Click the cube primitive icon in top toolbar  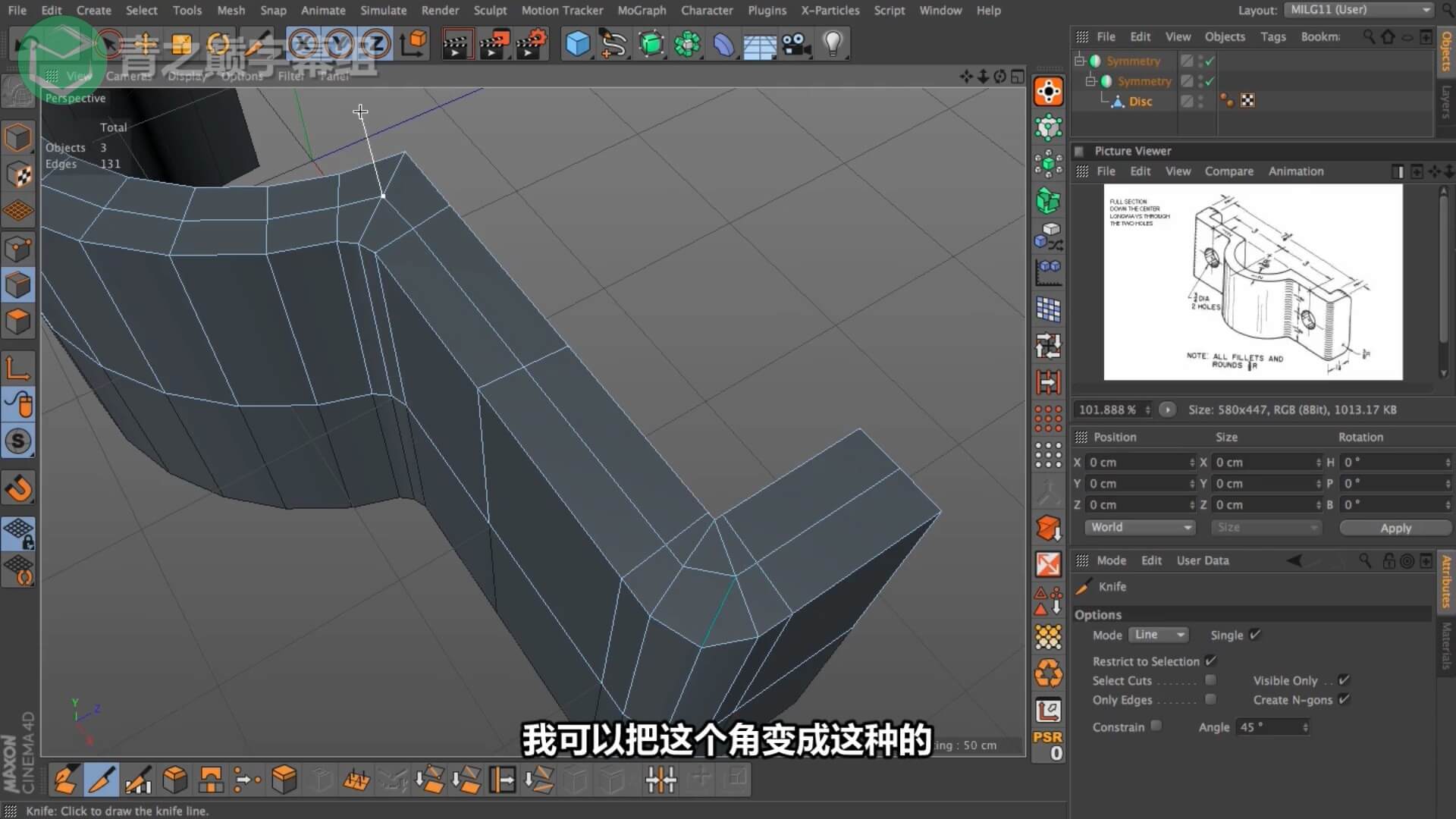577,44
